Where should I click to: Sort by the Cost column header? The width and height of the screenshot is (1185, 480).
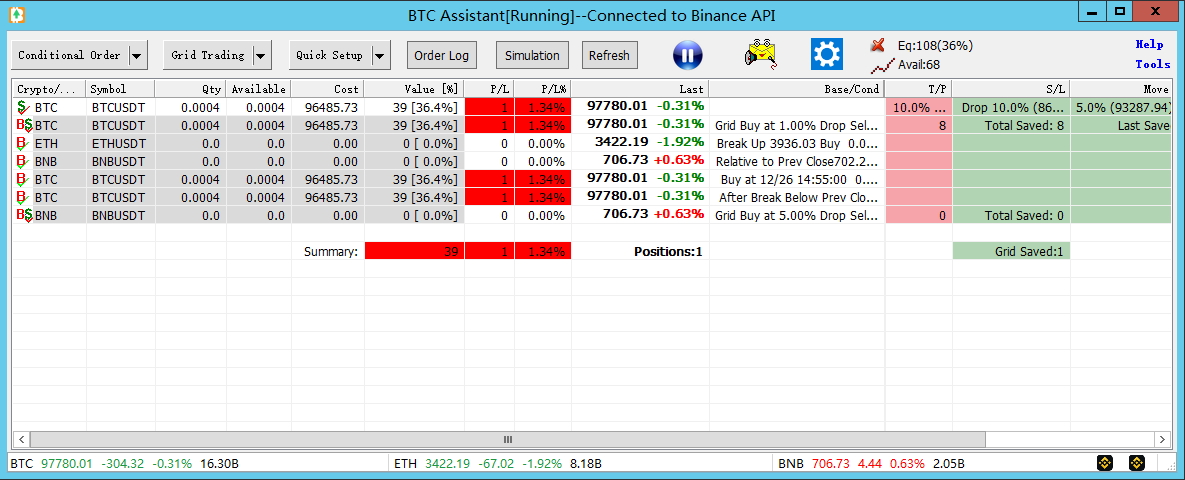(328, 89)
